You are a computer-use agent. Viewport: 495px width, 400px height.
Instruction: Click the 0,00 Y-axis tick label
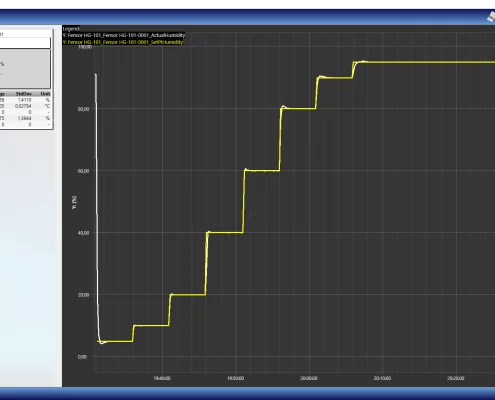[82, 357]
